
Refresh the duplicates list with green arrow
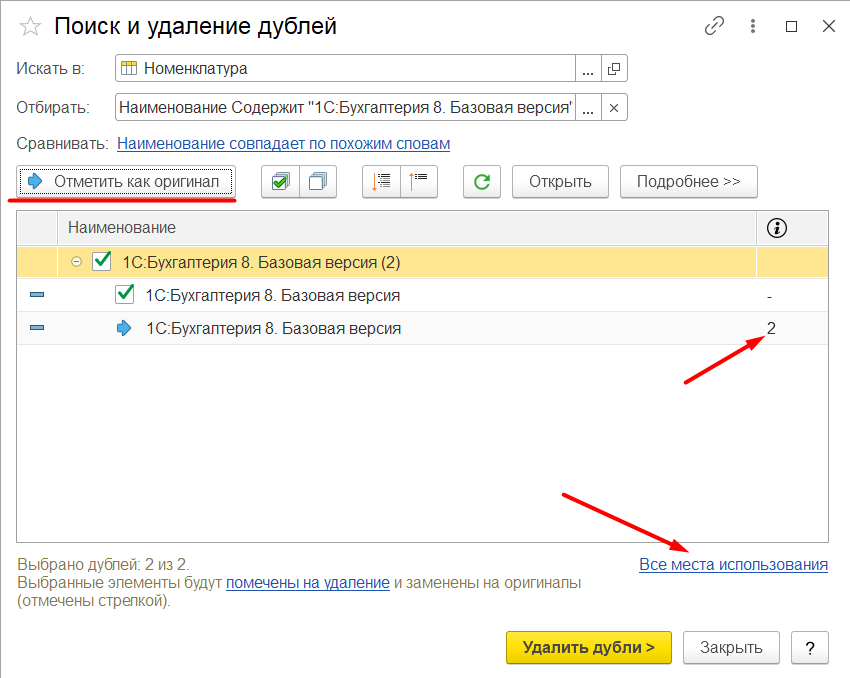pos(482,182)
